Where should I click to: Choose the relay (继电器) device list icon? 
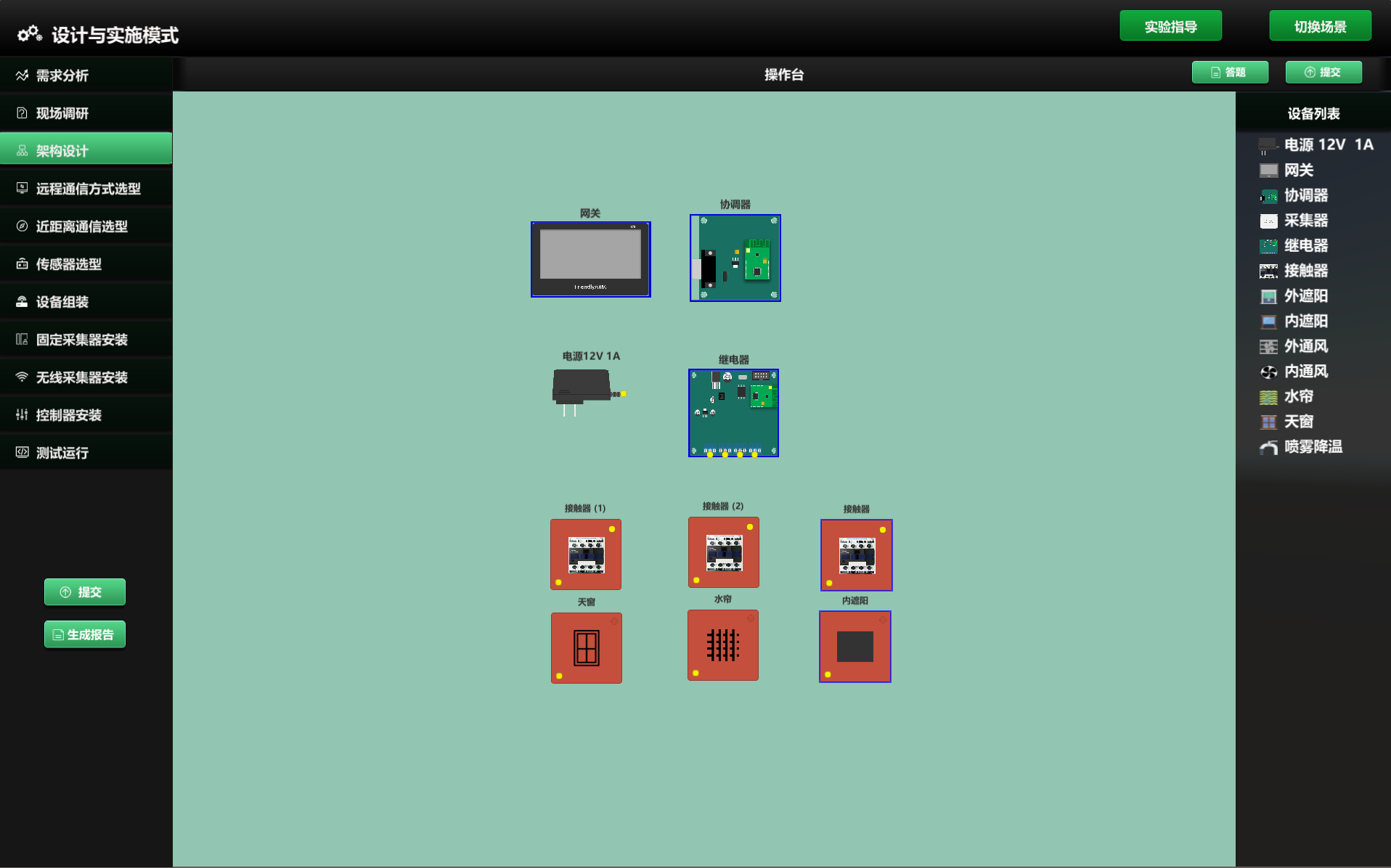1268,246
